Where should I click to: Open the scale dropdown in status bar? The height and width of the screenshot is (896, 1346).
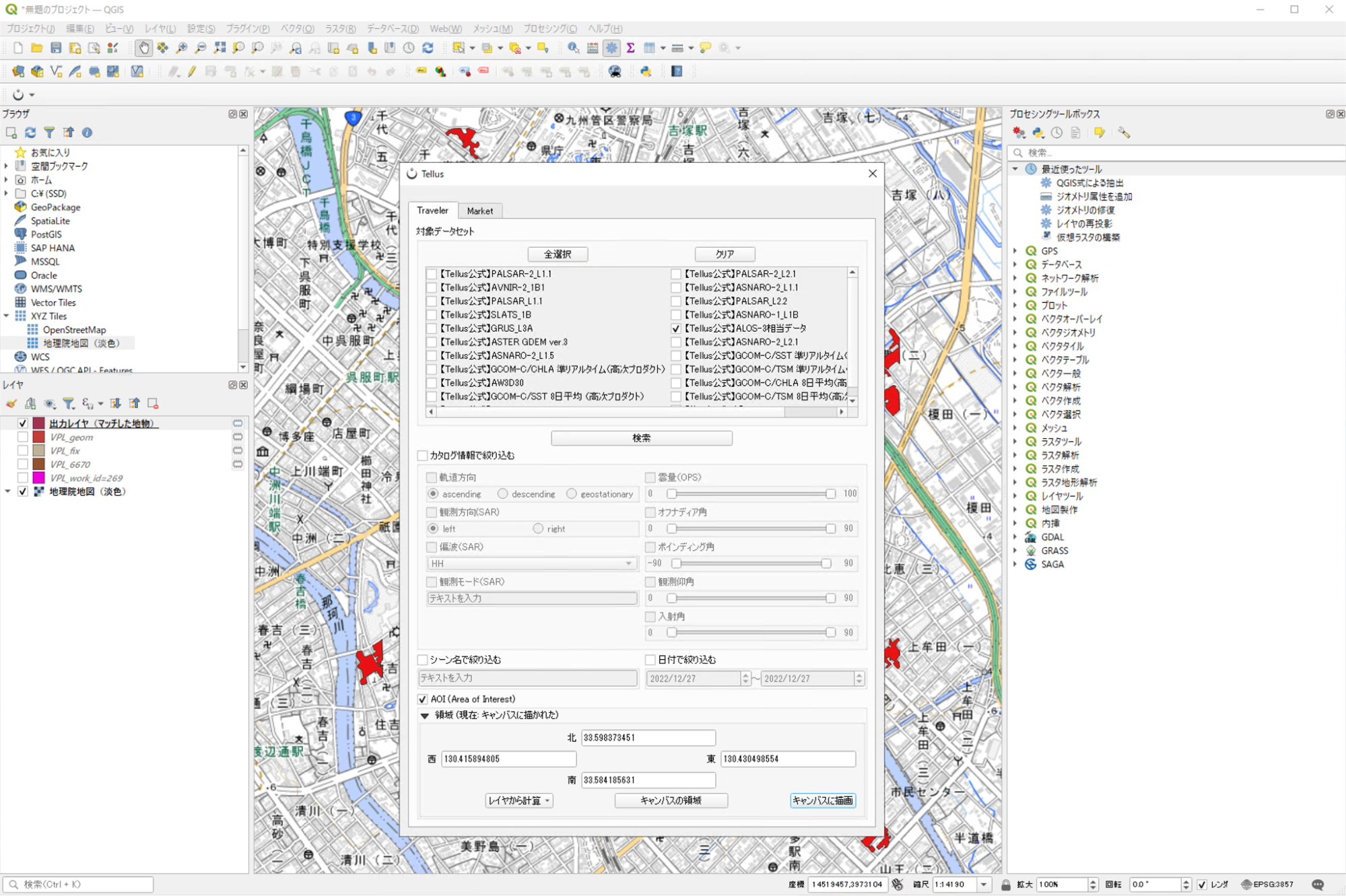[984, 885]
